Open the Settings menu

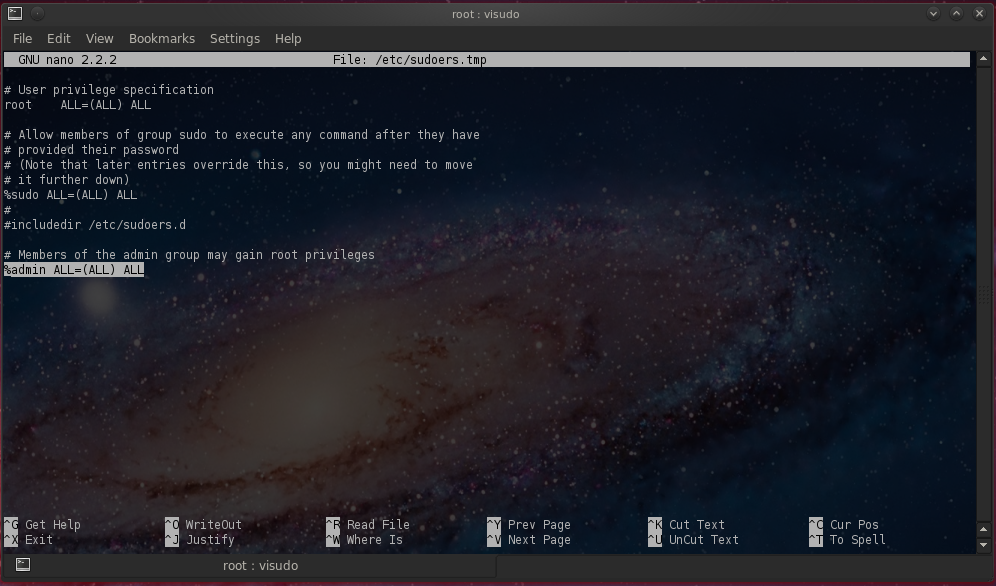[x=234, y=38]
